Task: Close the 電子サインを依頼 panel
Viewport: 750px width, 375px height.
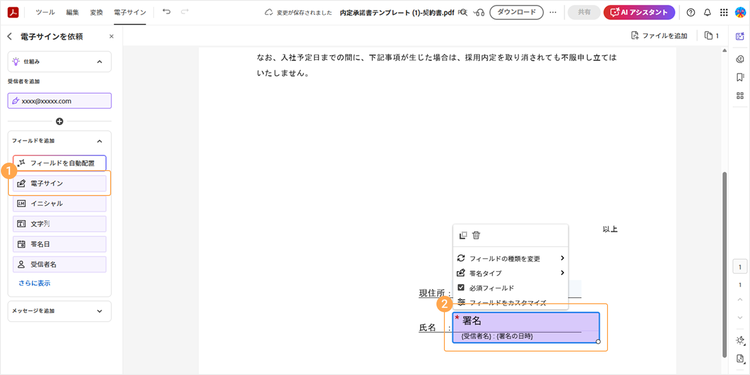Action: [x=111, y=36]
